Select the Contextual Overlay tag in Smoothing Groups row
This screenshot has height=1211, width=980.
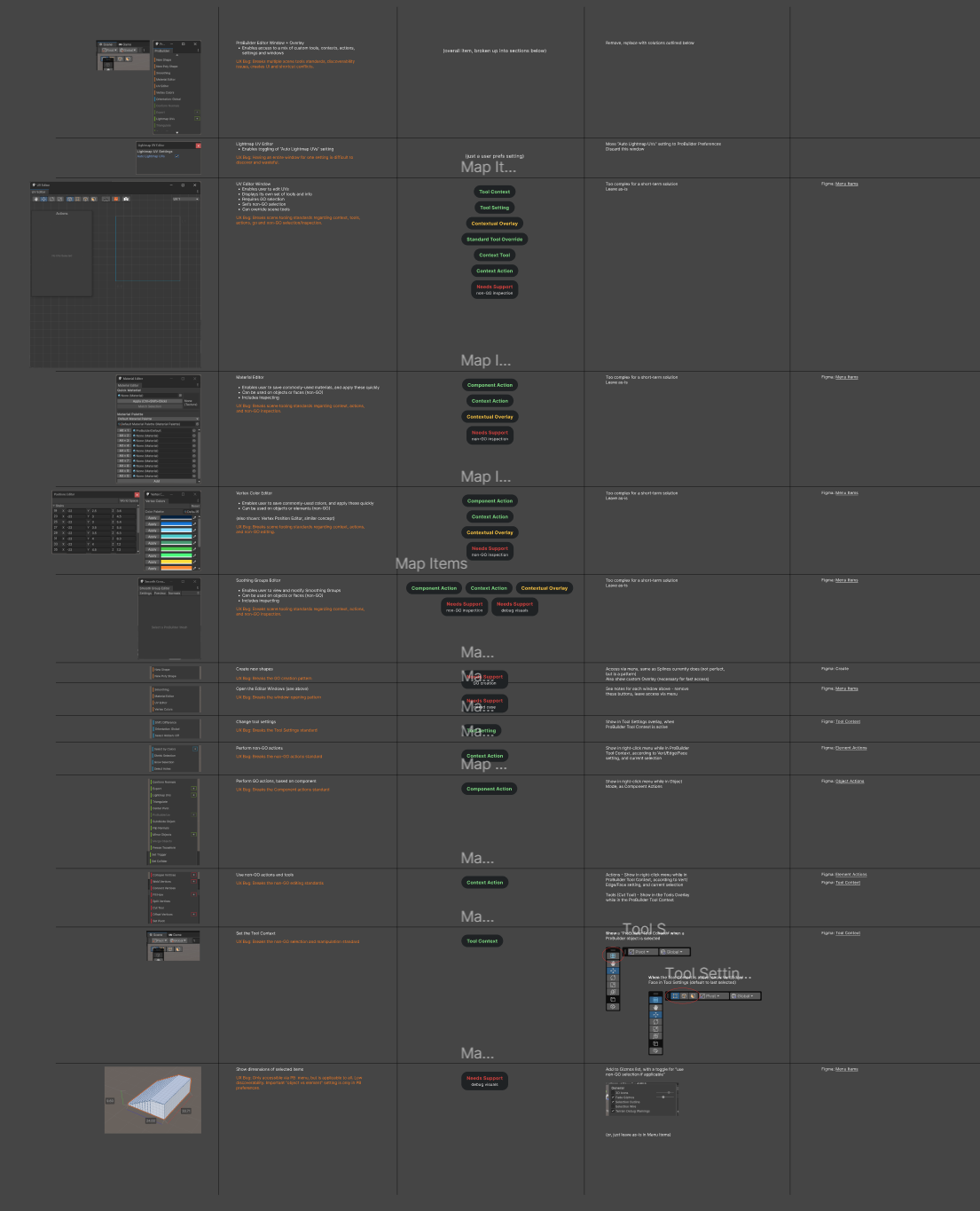coord(545,588)
